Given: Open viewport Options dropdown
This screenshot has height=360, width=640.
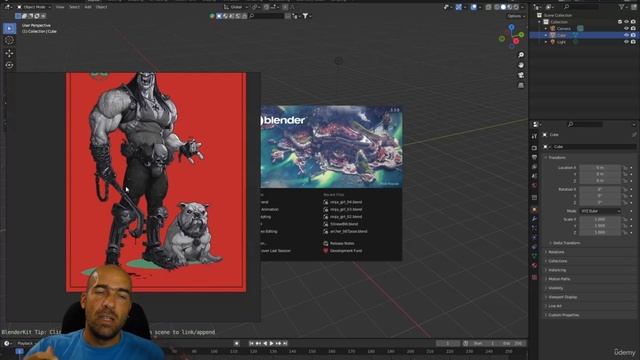Looking at the screenshot, I should pyautogui.click(x=516, y=16).
